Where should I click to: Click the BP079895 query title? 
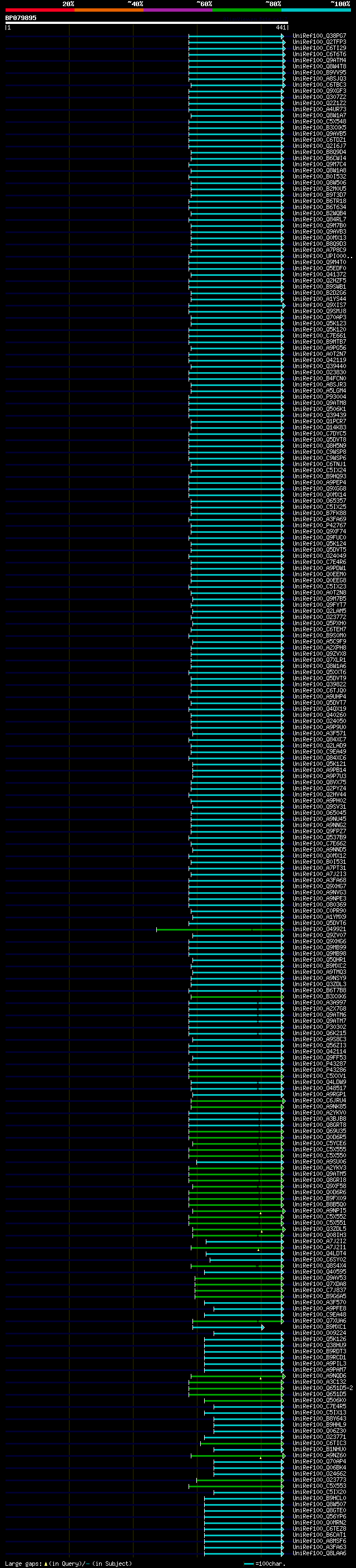21,18
